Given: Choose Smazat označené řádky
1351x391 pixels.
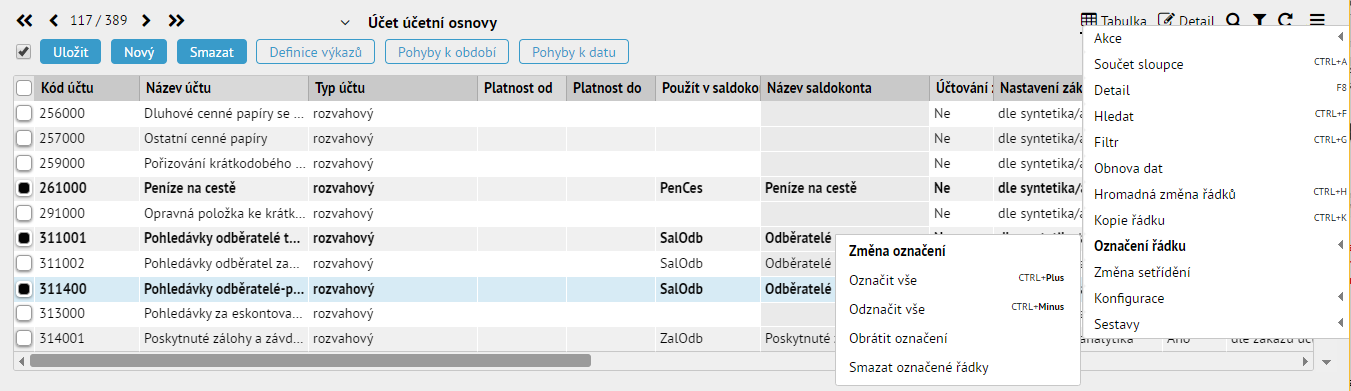Looking at the screenshot, I should tap(957, 367).
